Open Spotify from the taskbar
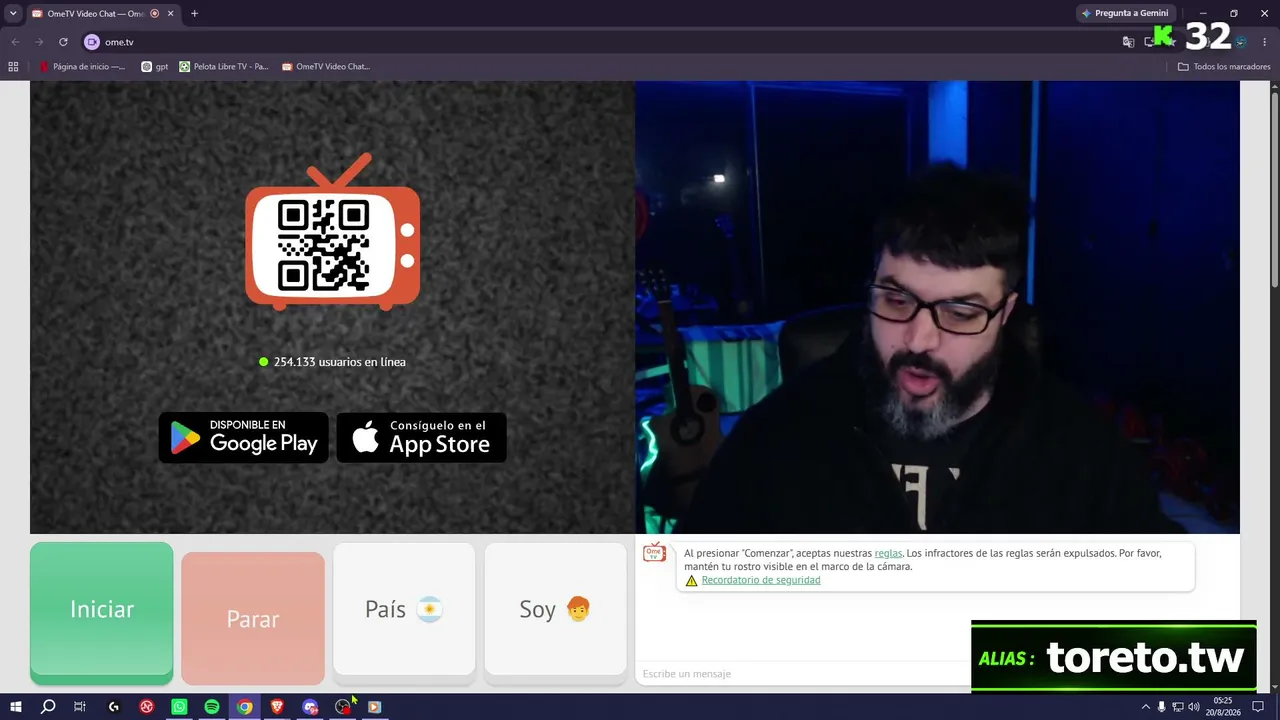This screenshot has height=720, width=1280. (x=212, y=707)
